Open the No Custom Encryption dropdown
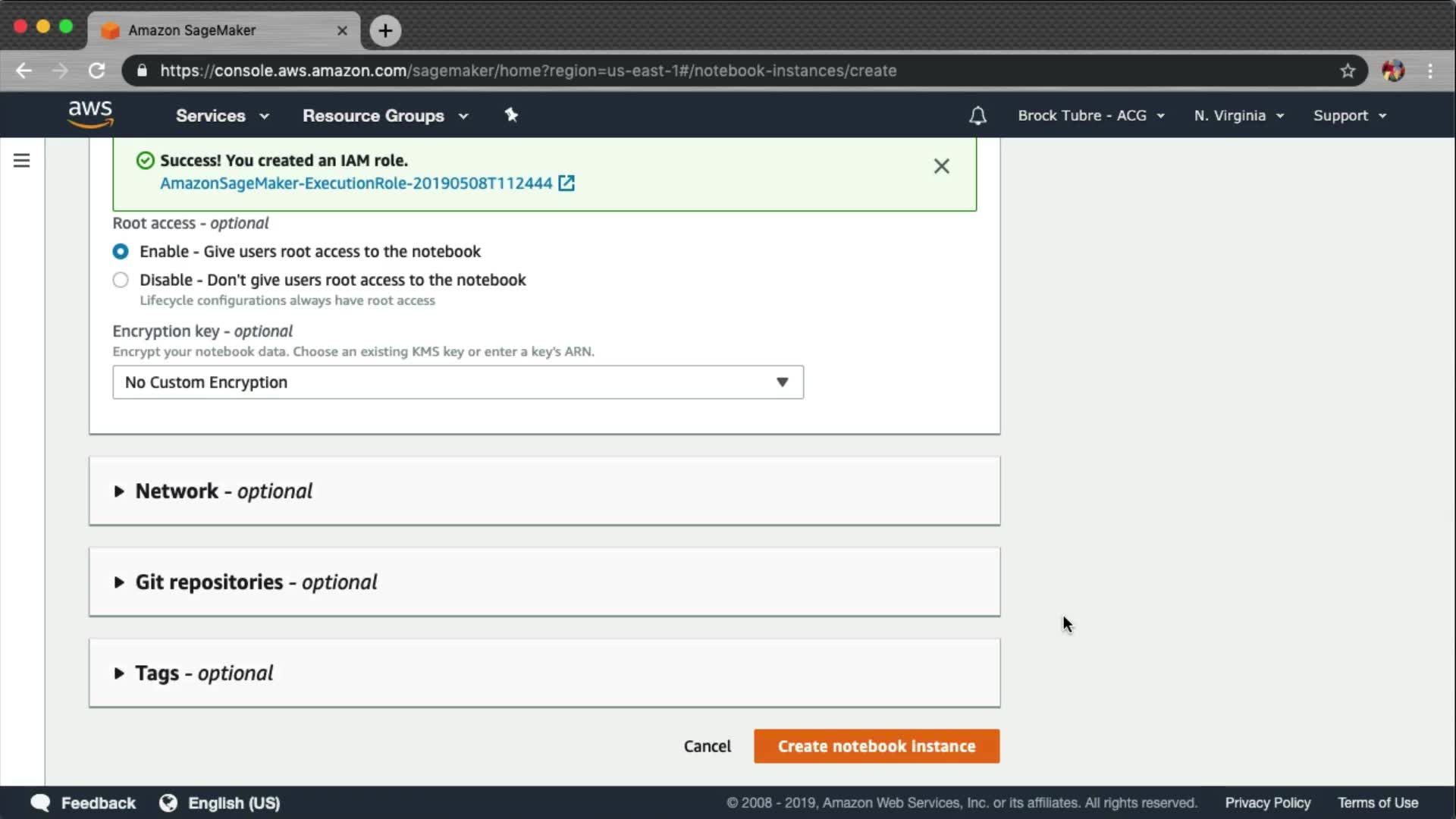 [x=457, y=382]
